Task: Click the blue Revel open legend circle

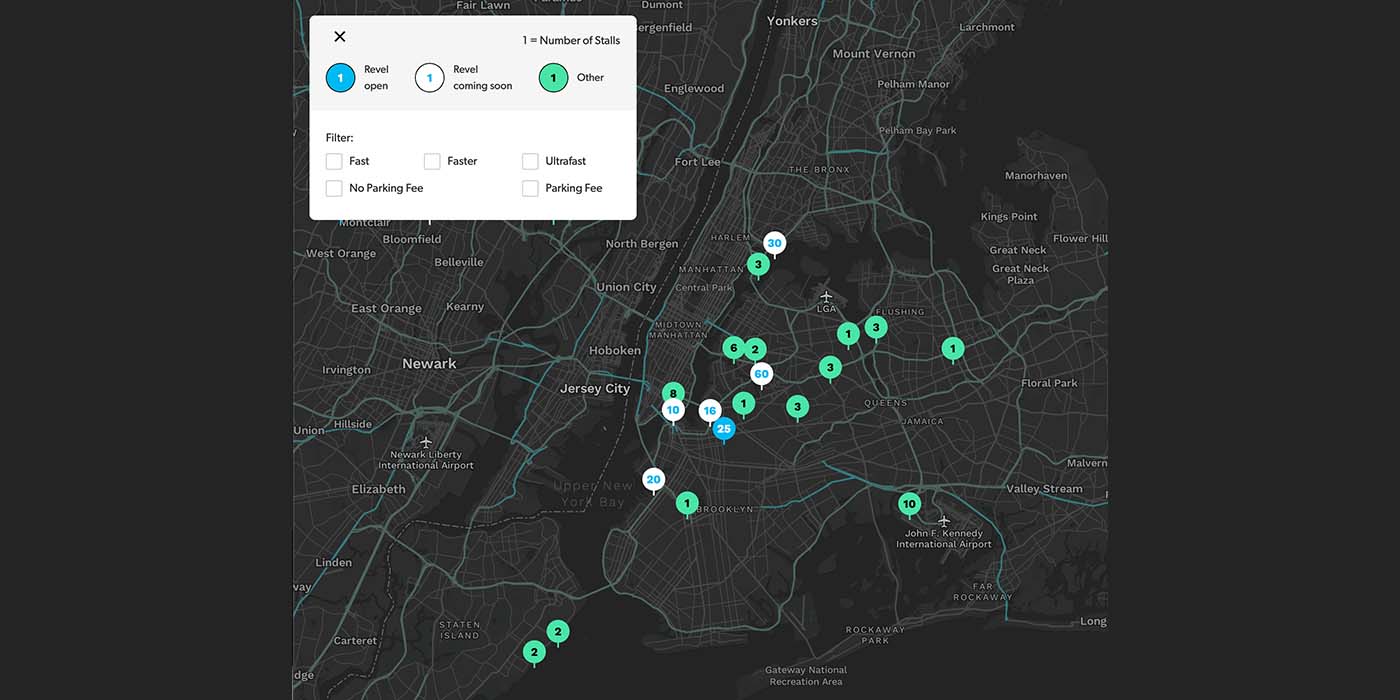Action: (x=340, y=77)
